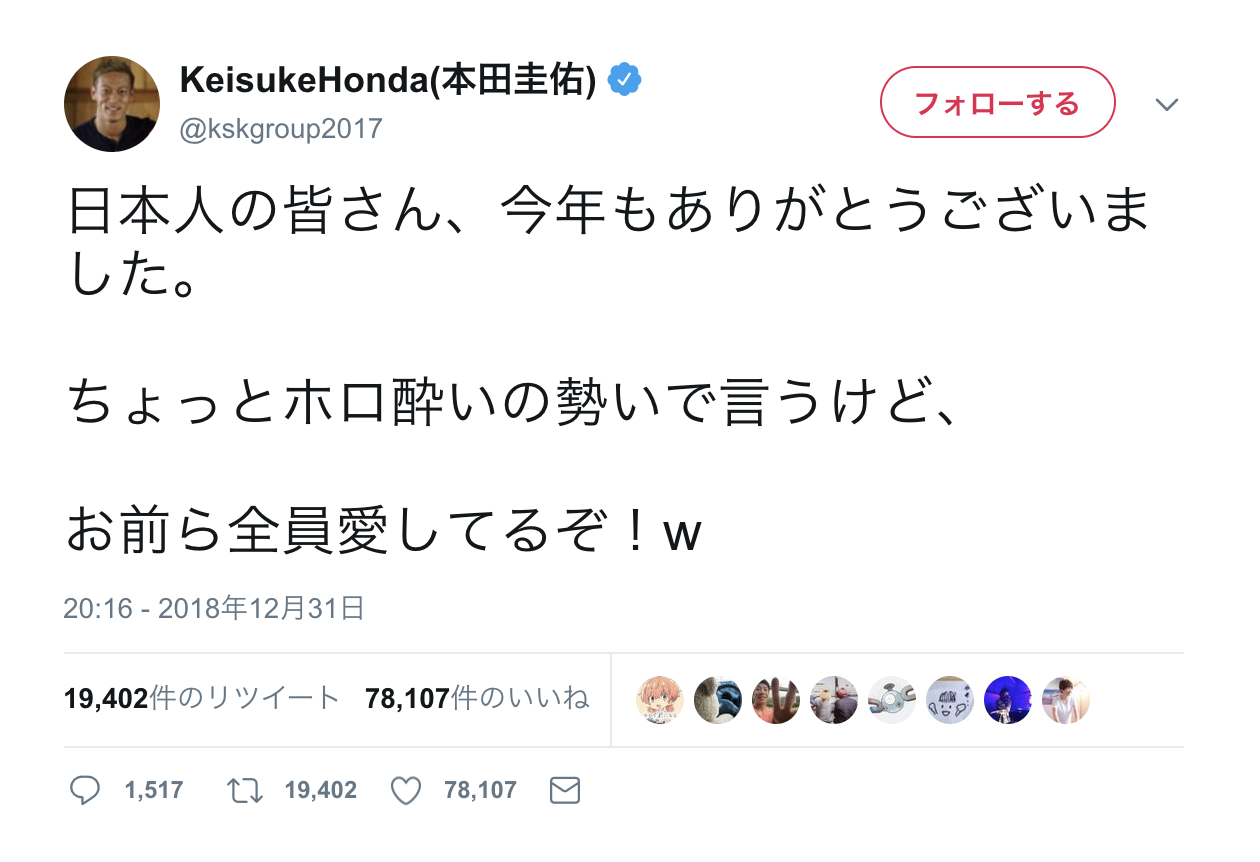Open the hand-drawn smiley face avatar
1260x862 pixels.
(x=949, y=700)
